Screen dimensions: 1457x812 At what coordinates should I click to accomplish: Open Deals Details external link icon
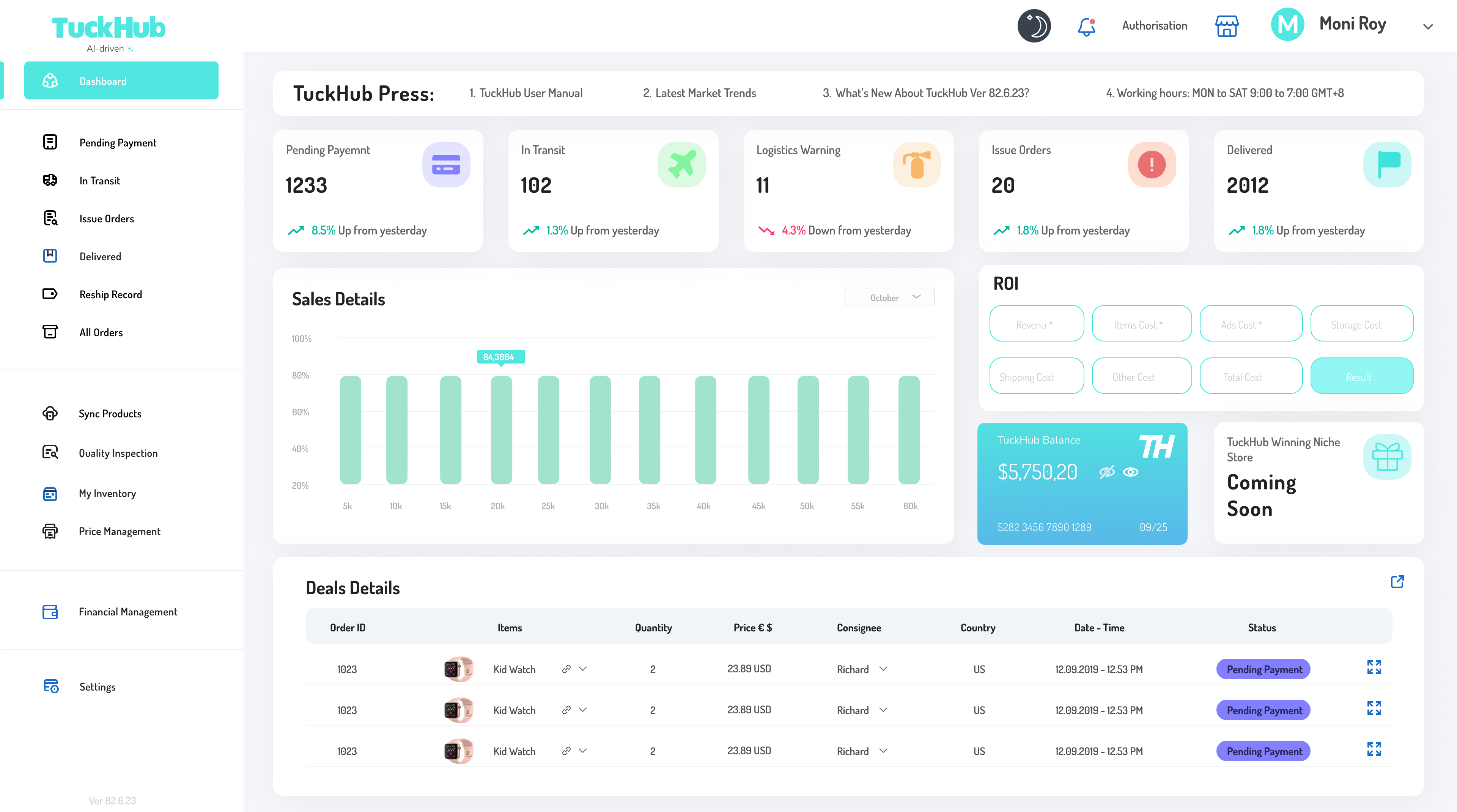pyautogui.click(x=1397, y=581)
